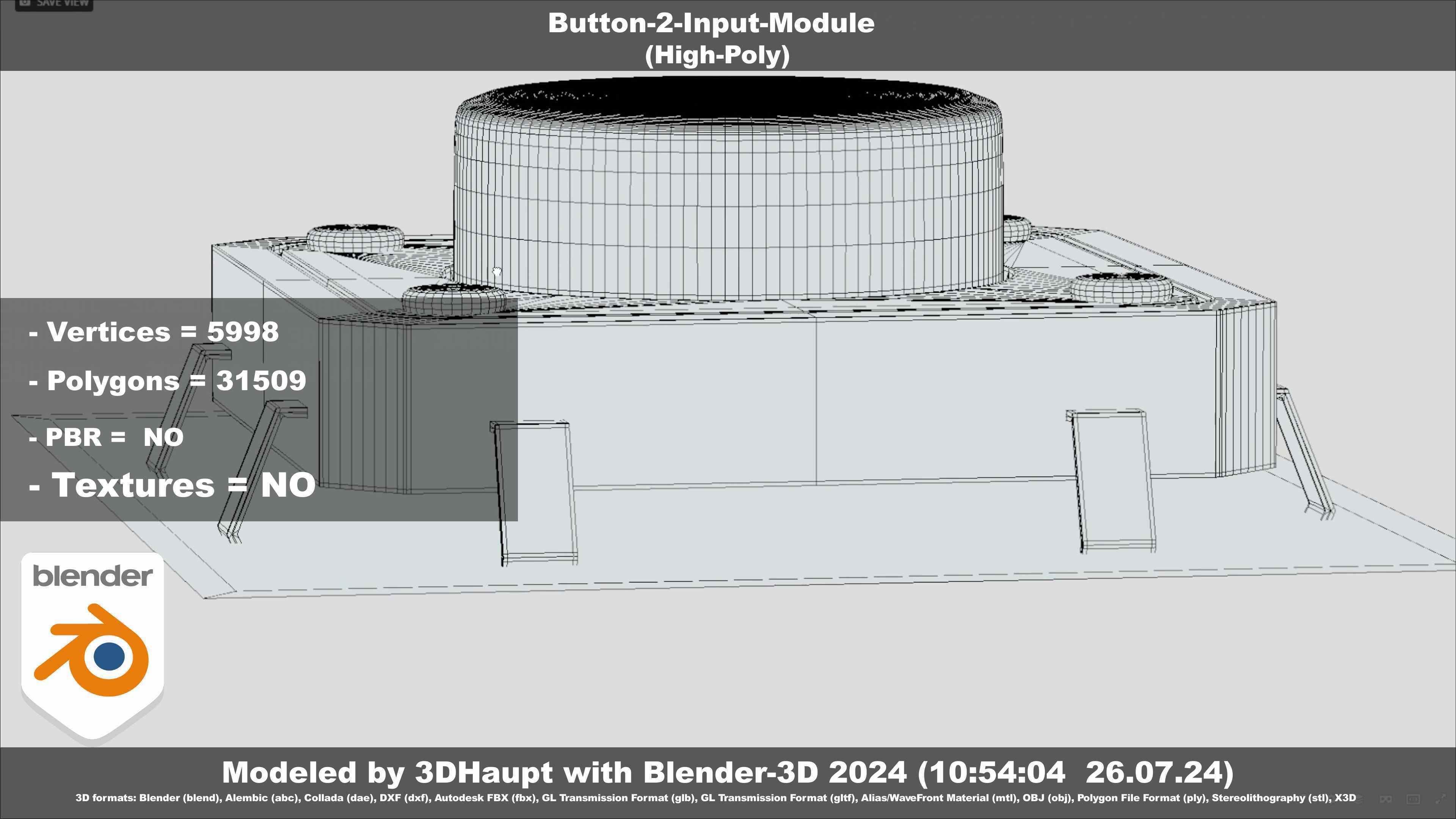Enter fullscreen with the arrows icon
The image size is (1456, 819).
point(1441,799)
